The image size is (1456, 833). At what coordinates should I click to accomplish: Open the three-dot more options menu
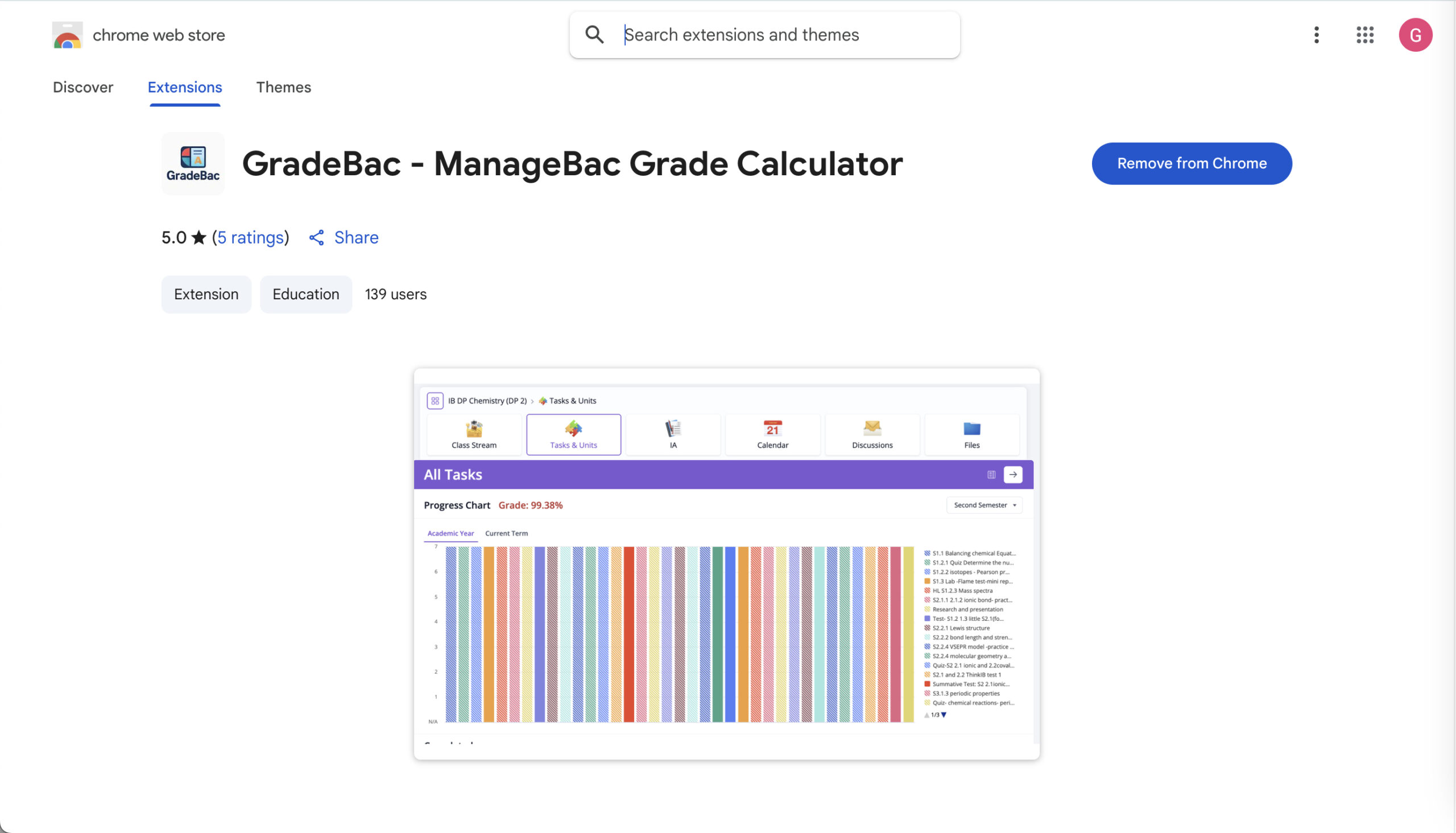tap(1317, 35)
